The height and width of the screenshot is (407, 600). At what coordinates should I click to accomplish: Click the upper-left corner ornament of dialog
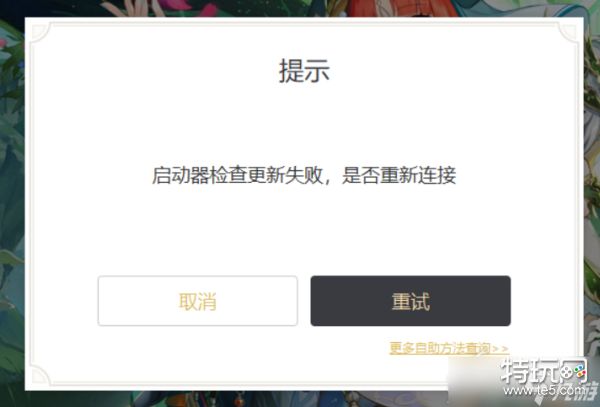41,32
